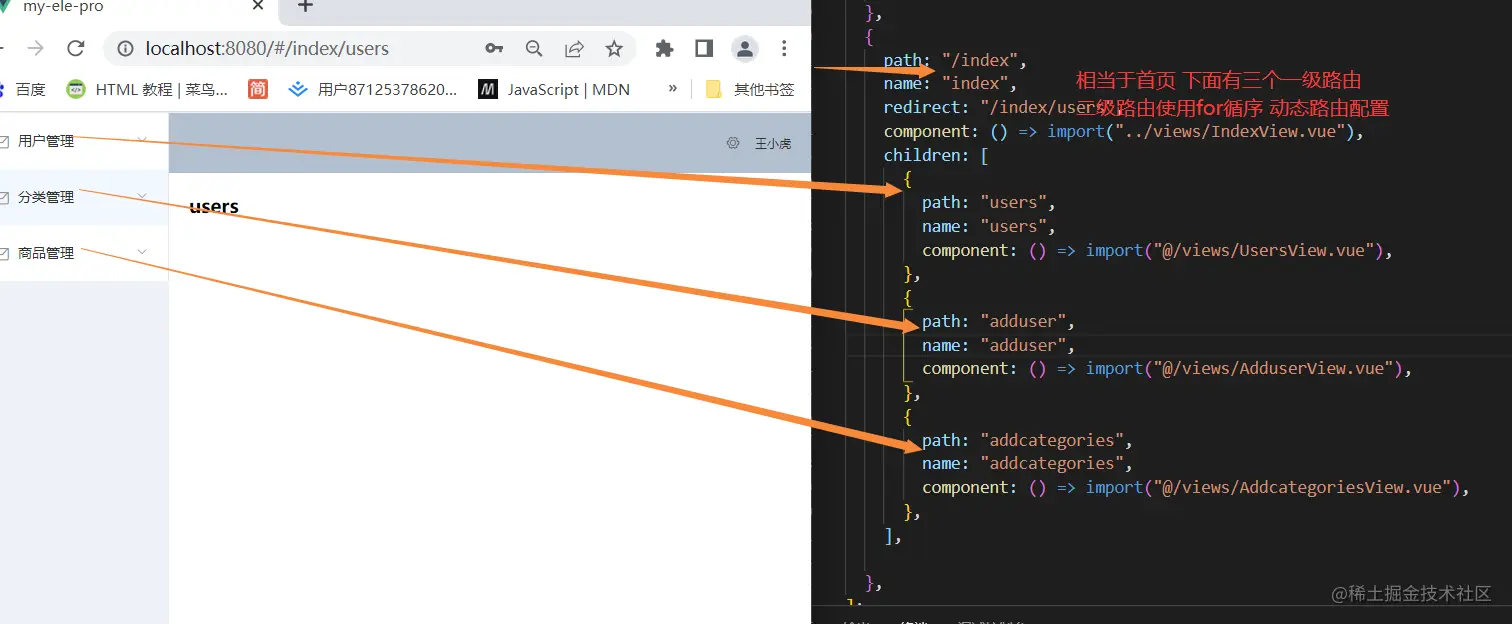The image size is (1512, 624).
Task: Close the my-ele-pro tab
Action: 258,6
